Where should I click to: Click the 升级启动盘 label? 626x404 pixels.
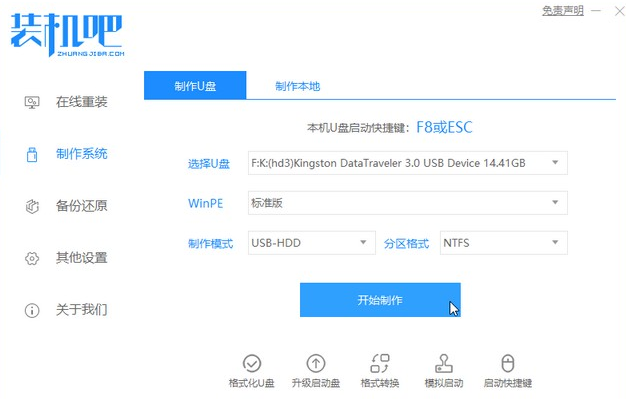[x=316, y=383]
